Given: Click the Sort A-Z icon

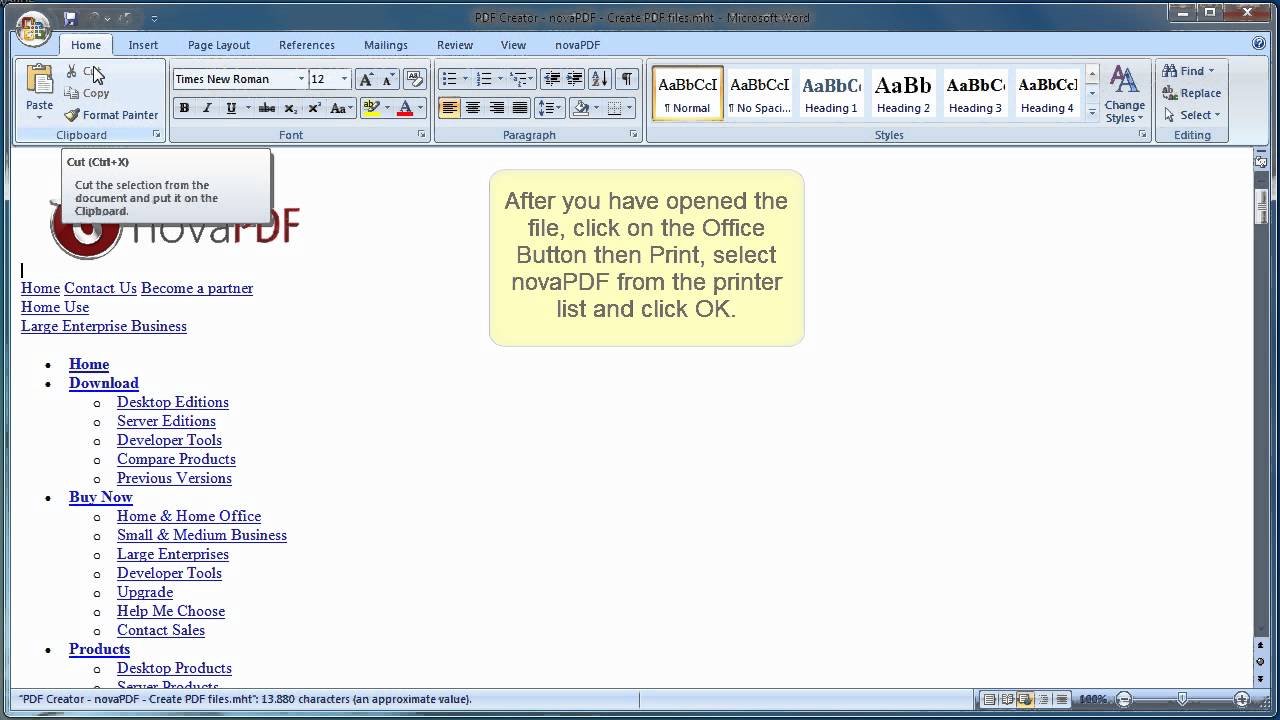Looking at the screenshot, I should click(600, 79).
